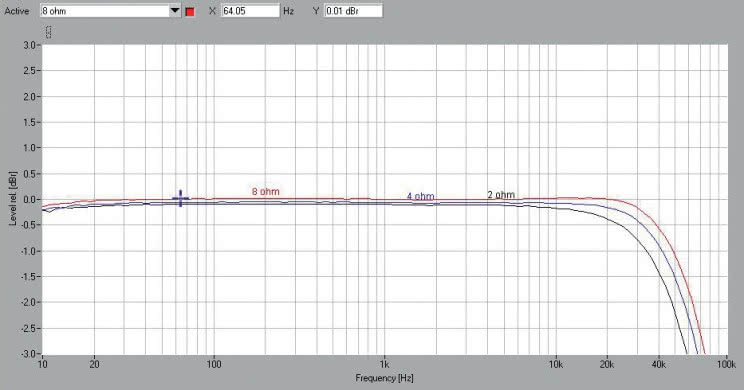
Task: Click the '10k' frequency axis tick label
Action: coord(556,364)
